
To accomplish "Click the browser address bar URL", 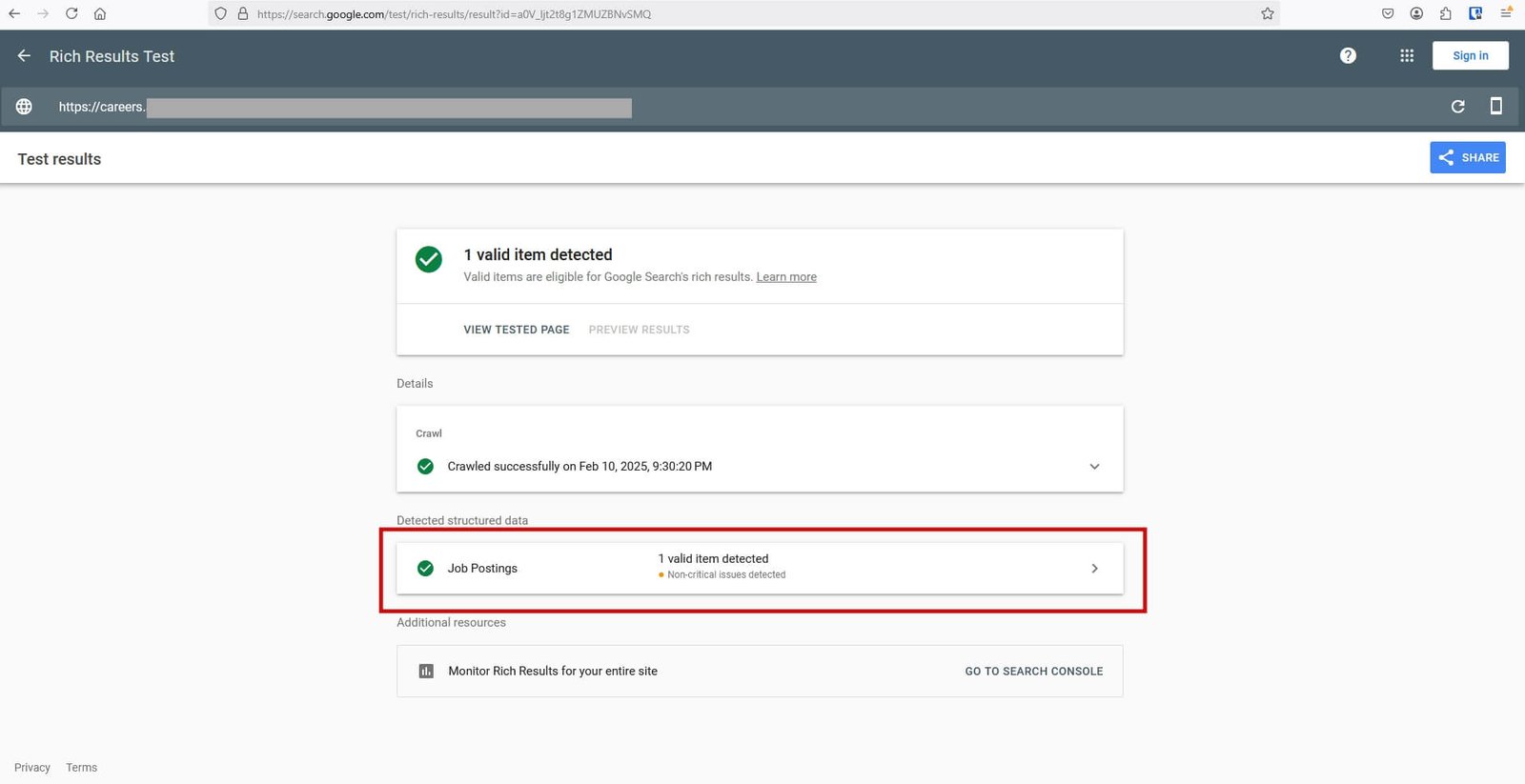I will pos(454,14).
